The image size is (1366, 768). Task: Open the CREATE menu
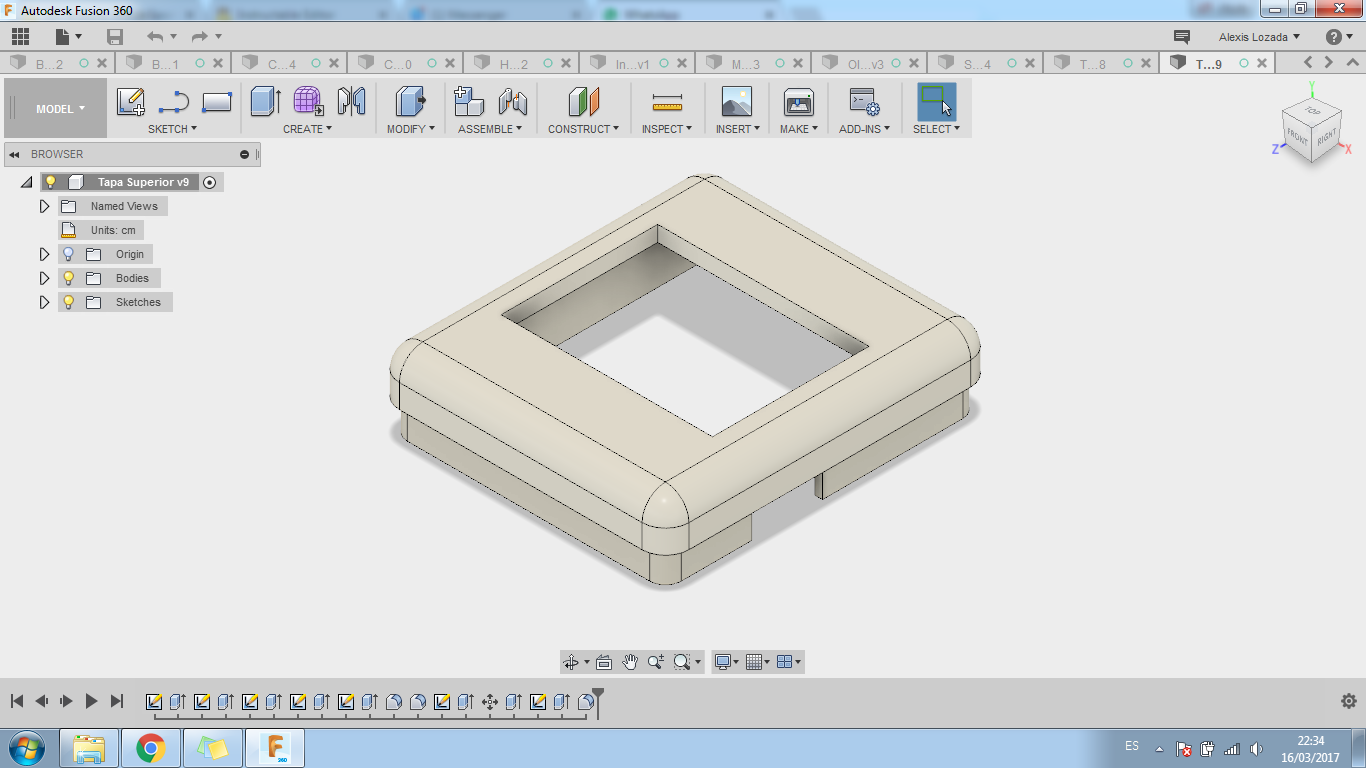(307, 129)
